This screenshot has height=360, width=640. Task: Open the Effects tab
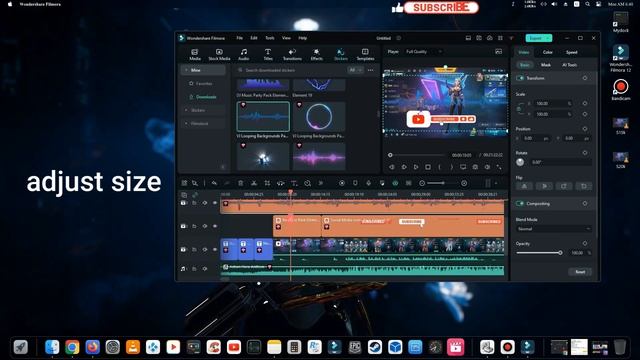tap(316, 54)
